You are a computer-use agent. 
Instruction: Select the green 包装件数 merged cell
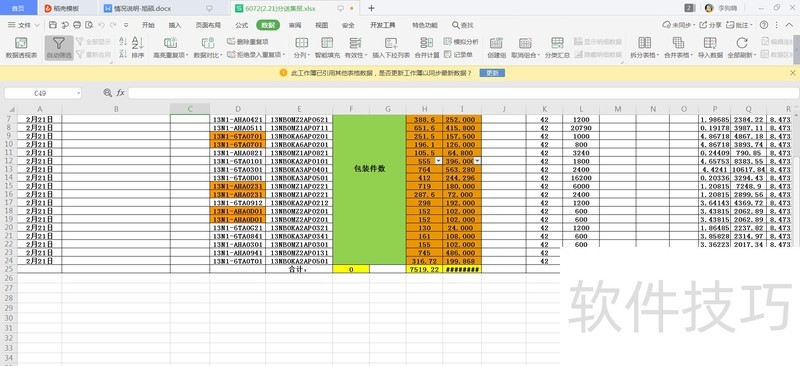coord(369,189)
